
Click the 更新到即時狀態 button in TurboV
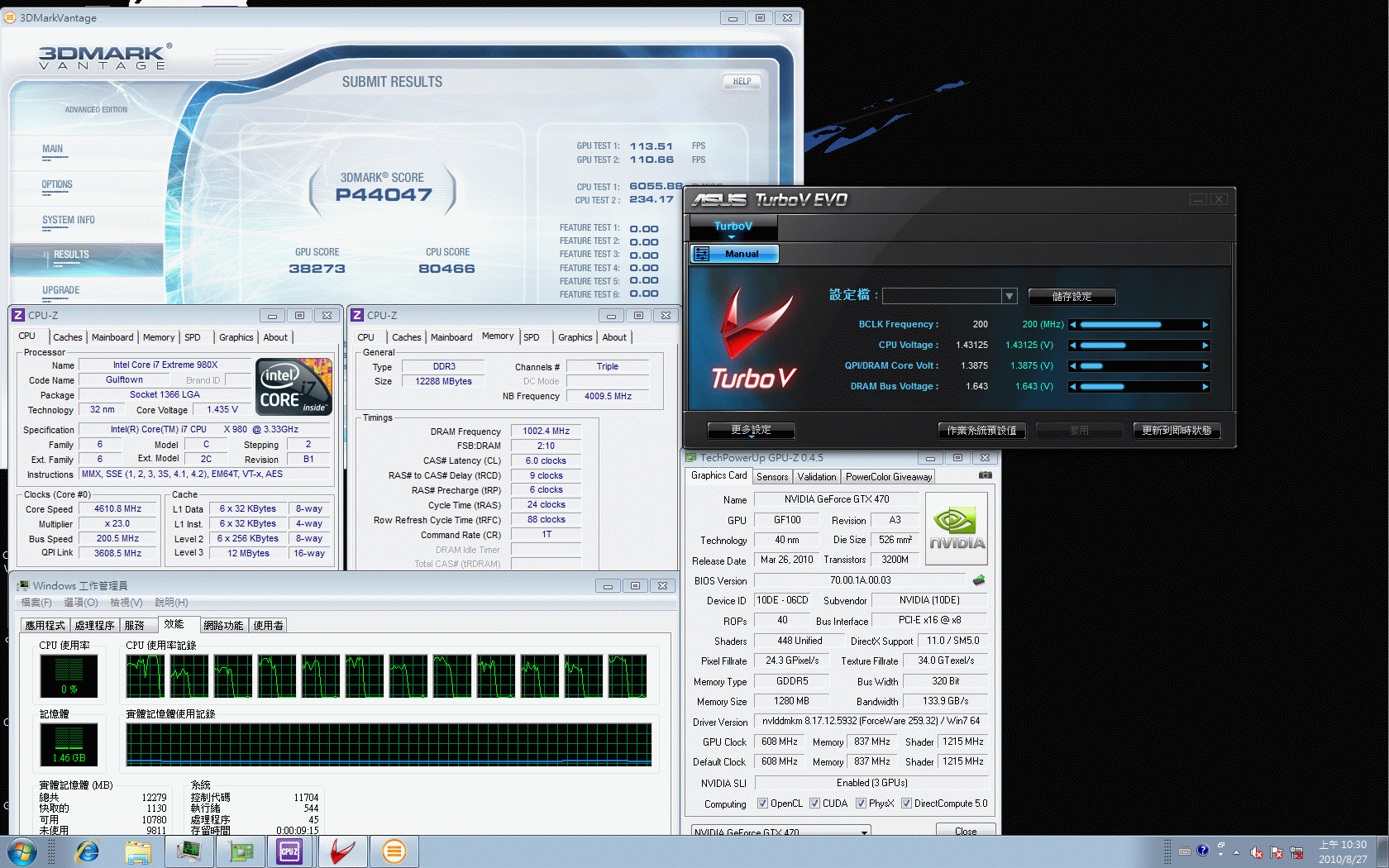(1177, 431)
